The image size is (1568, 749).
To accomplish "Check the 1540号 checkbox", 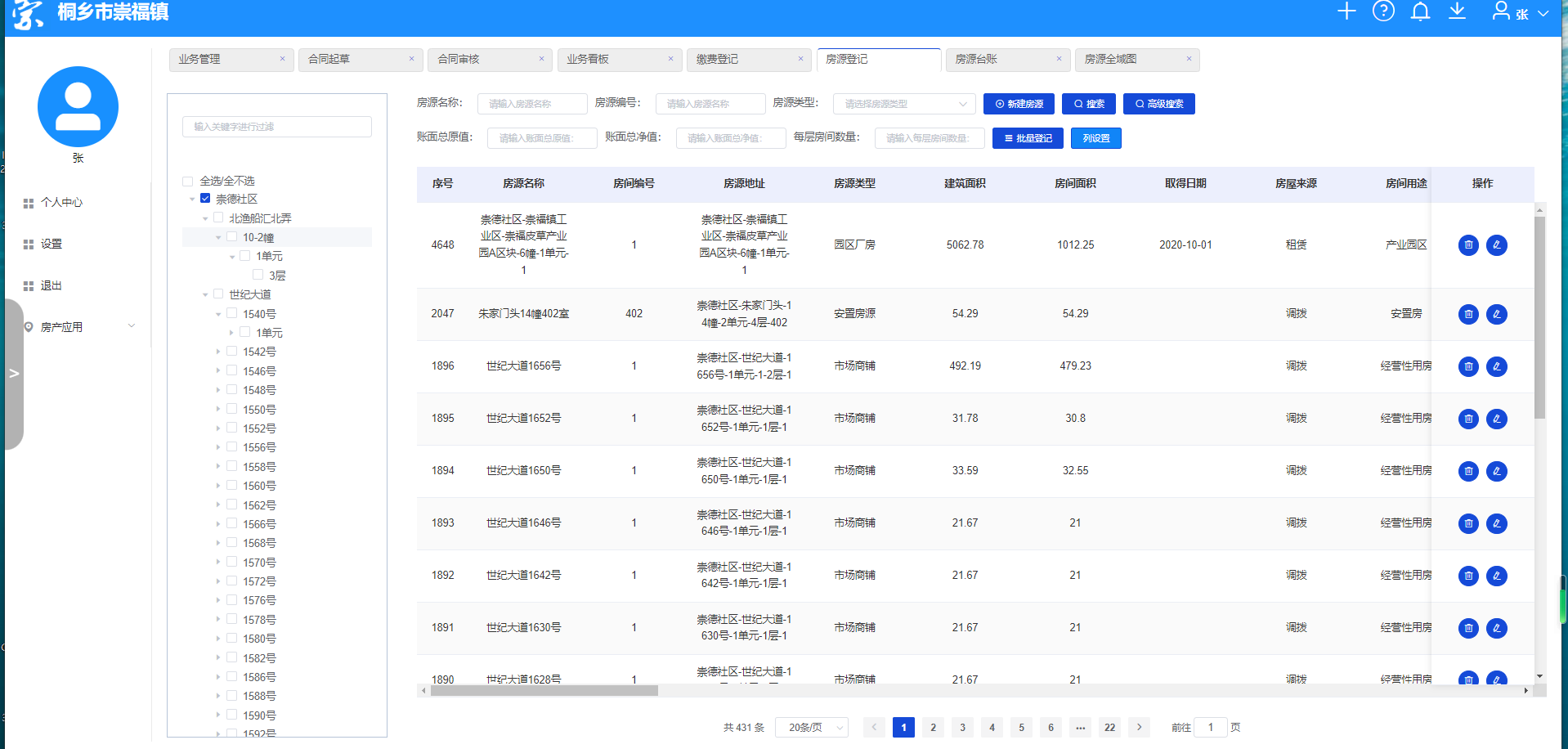I will coord(231,313).
